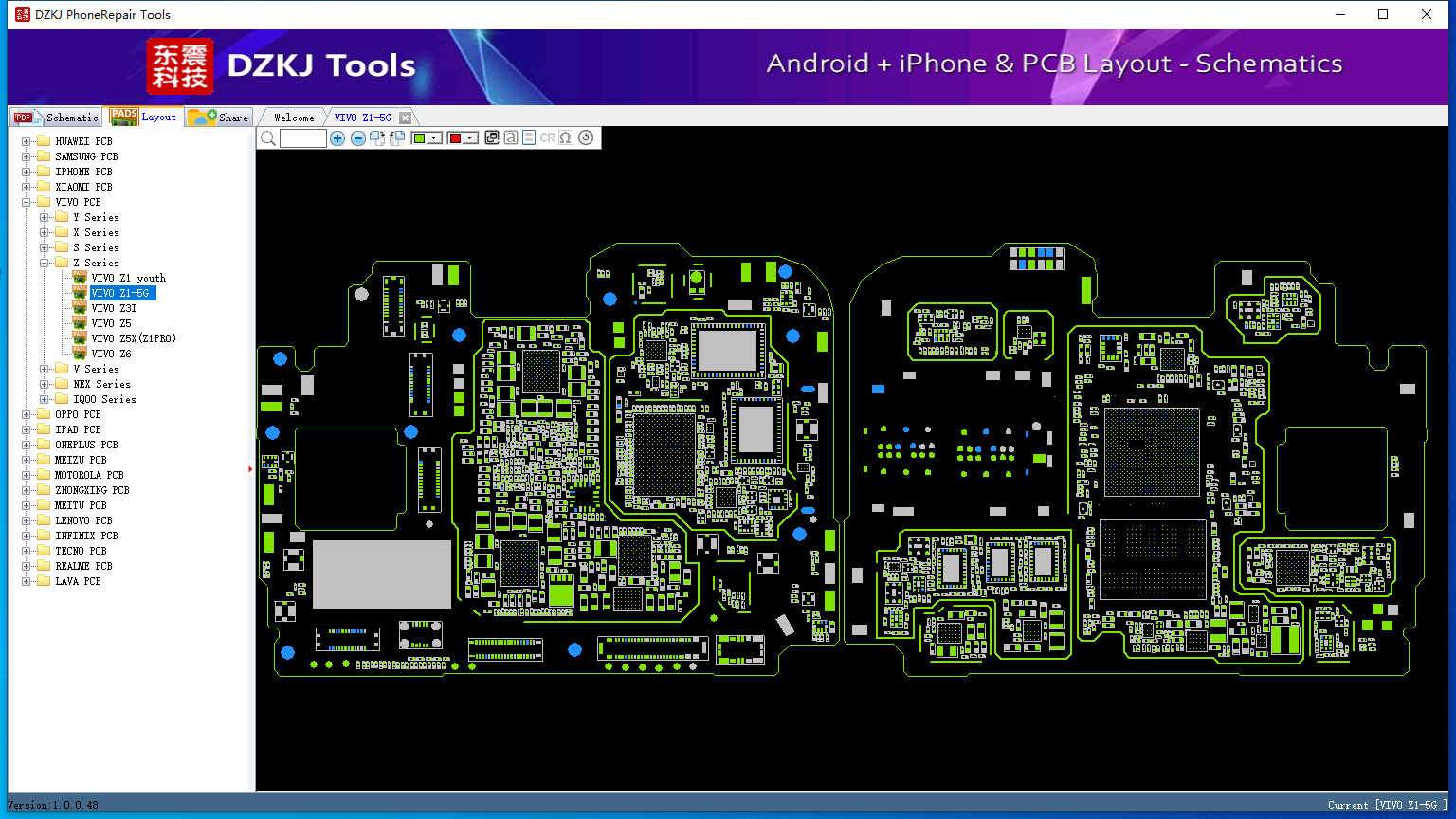This screenshot has width=1456, height=819.
Task: Expand the HUAWEI PCB folder
Action: pyautogui.click(x=27, y=141)
